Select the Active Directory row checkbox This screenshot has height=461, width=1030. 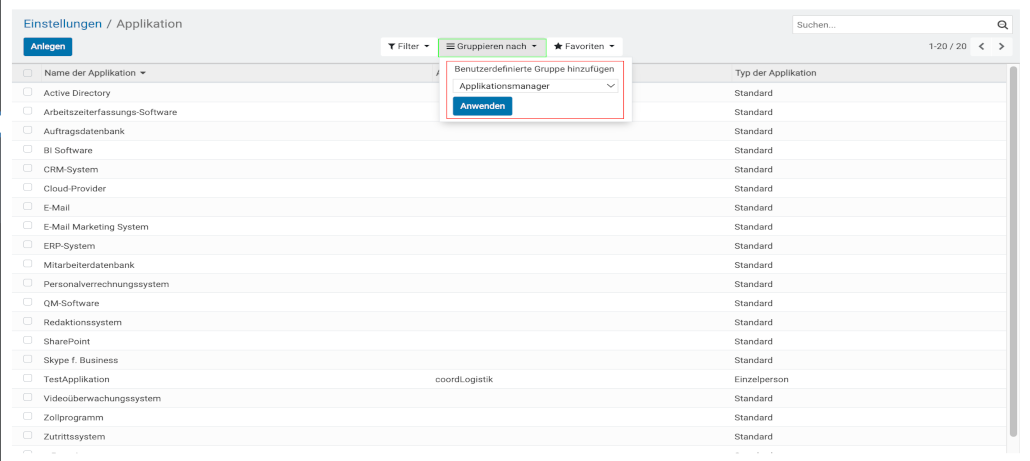point(28,93)
